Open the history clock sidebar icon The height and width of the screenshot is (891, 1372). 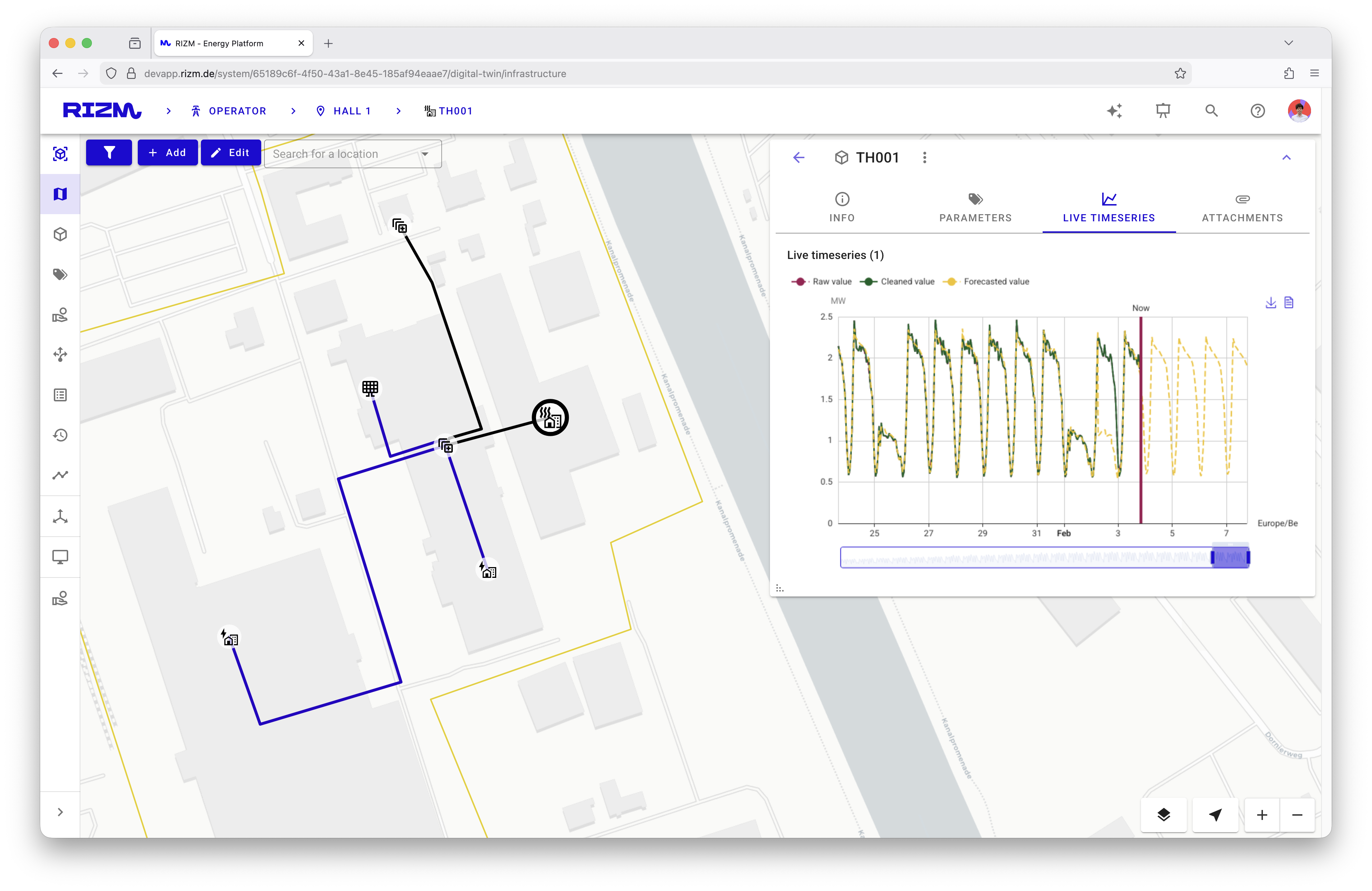[x=60, y=435]
